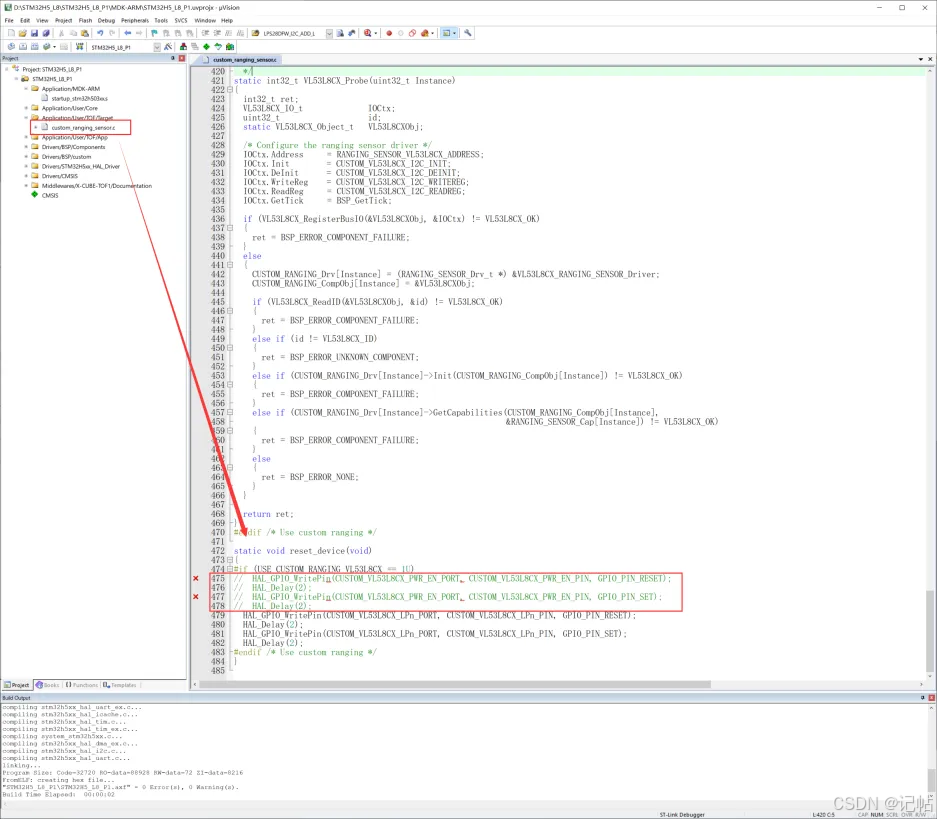Click the Undo arrow icon

coord(100,33)
